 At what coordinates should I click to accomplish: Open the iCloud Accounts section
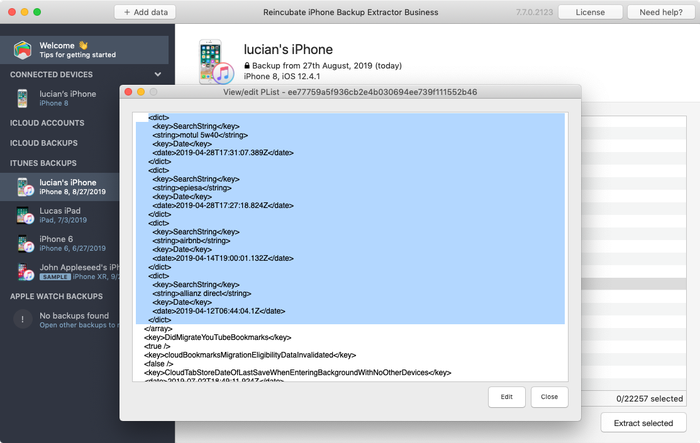coord(47,123)
